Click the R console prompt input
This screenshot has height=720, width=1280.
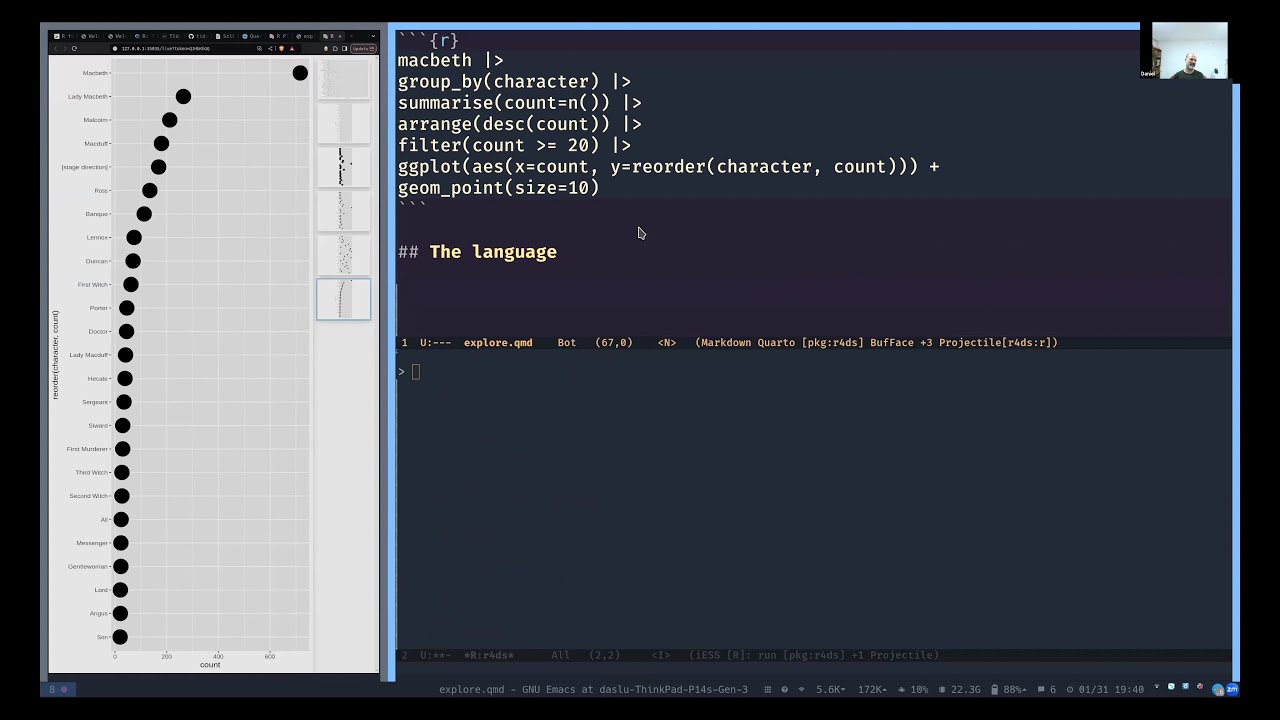(416, 372)
